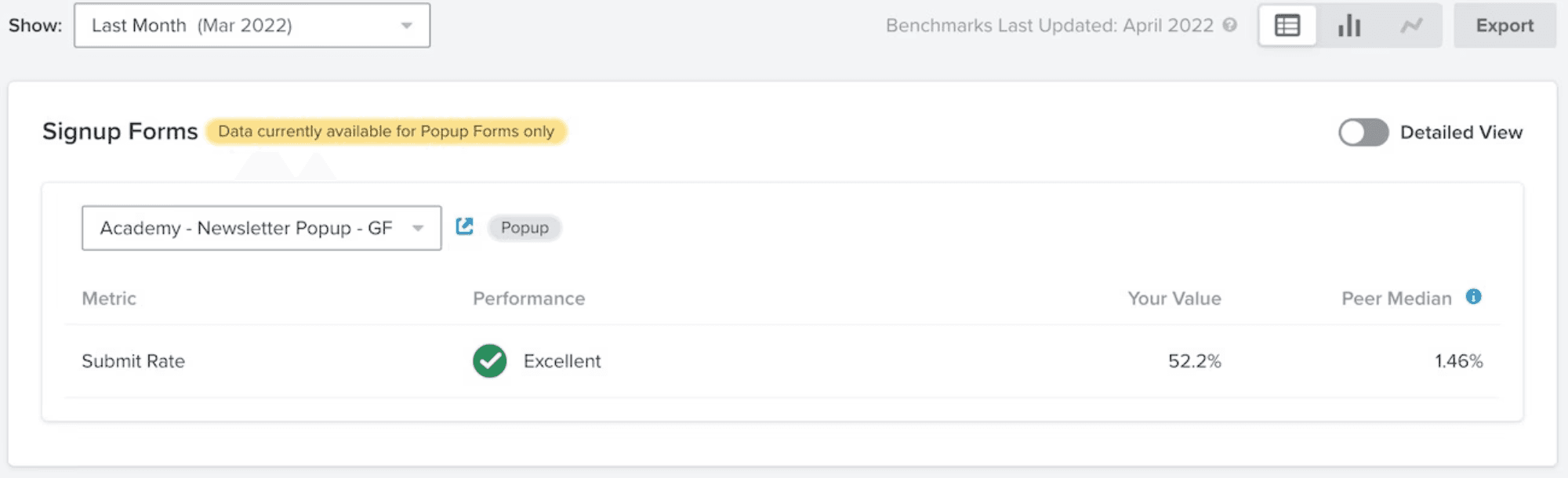1568x478 pixels.
Task: Click the yellow Popup Forms only notice
Action: (x=386, y=132)
